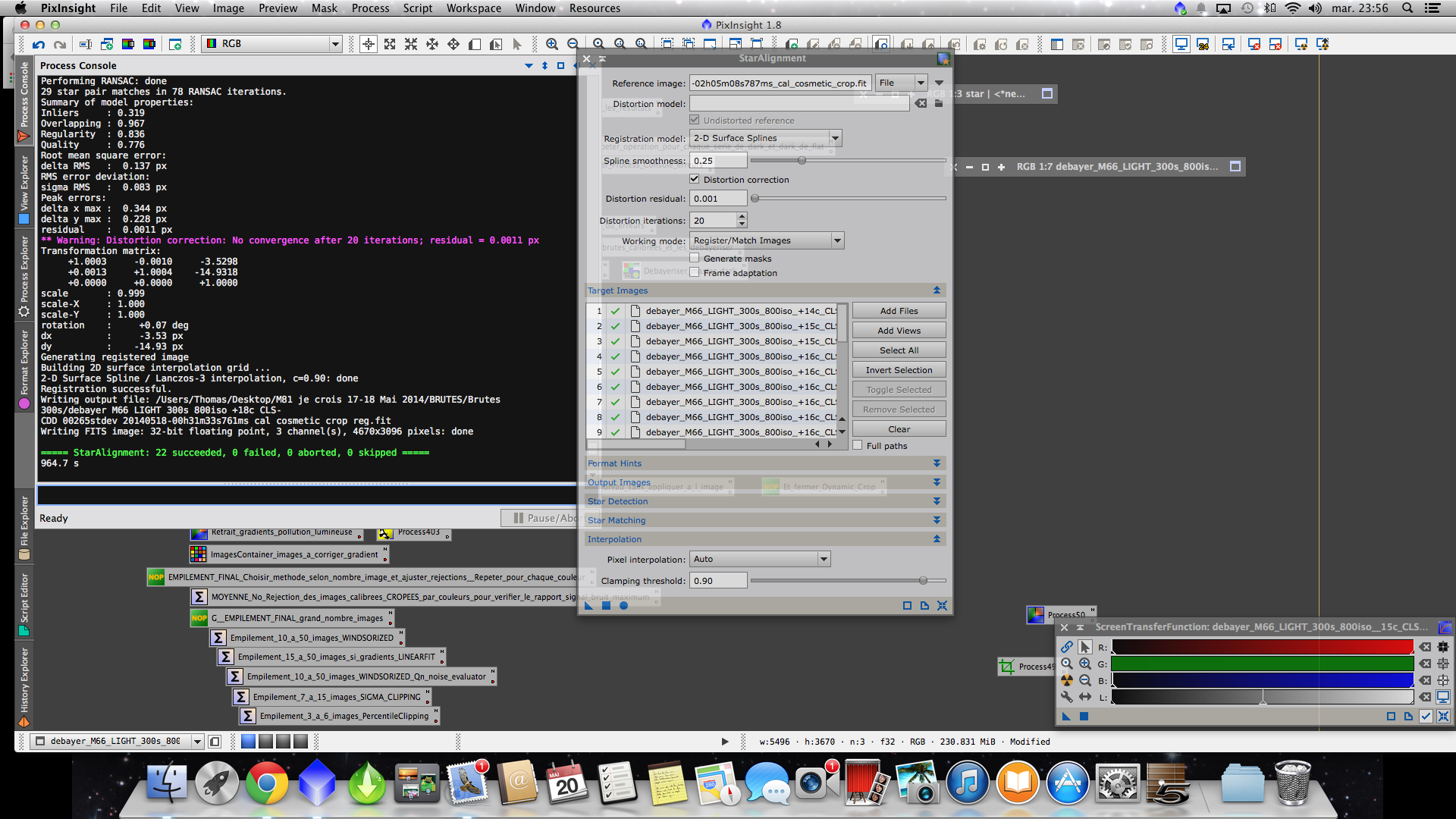The height and width of the screenshot is (819, 1456).
Task: Open the Script menu
Action: [x=417, y=8]
